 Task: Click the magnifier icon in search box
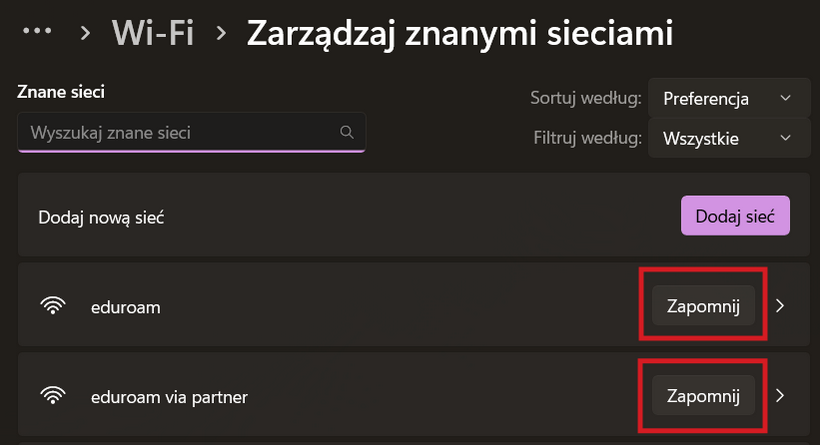[x=347, y=132]
